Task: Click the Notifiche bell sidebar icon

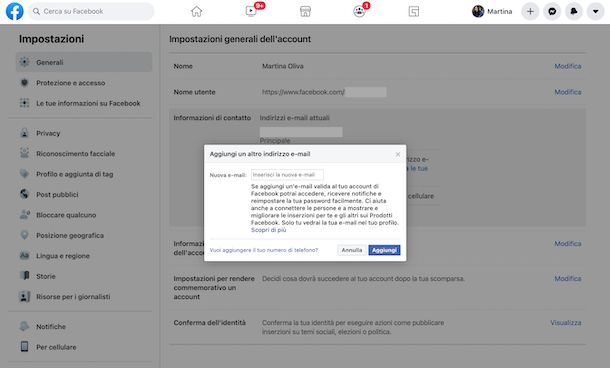Action: [x=24, y=326]
